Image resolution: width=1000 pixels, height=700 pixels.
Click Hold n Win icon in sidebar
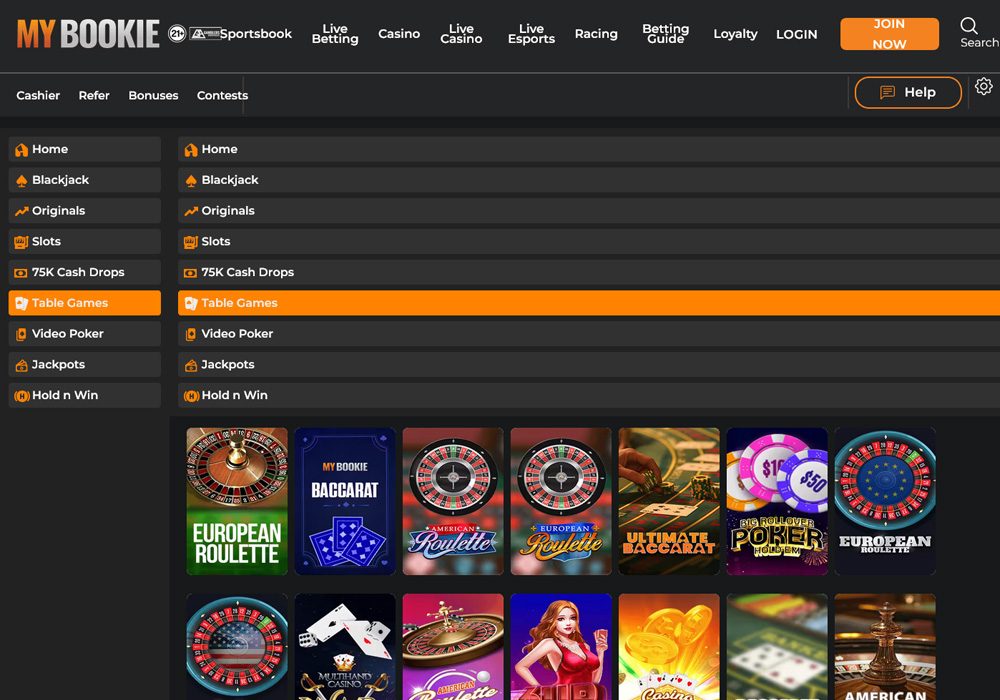click(22, 396)
